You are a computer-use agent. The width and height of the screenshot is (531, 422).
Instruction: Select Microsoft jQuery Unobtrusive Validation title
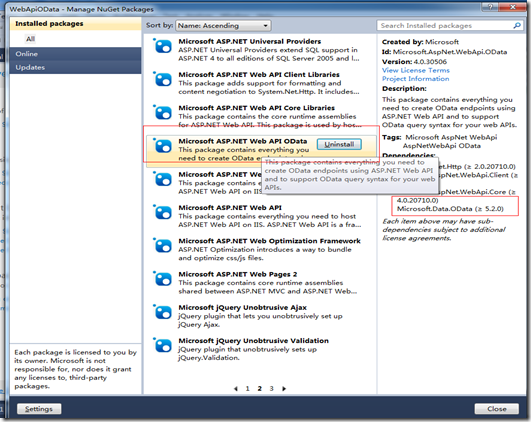253,341
